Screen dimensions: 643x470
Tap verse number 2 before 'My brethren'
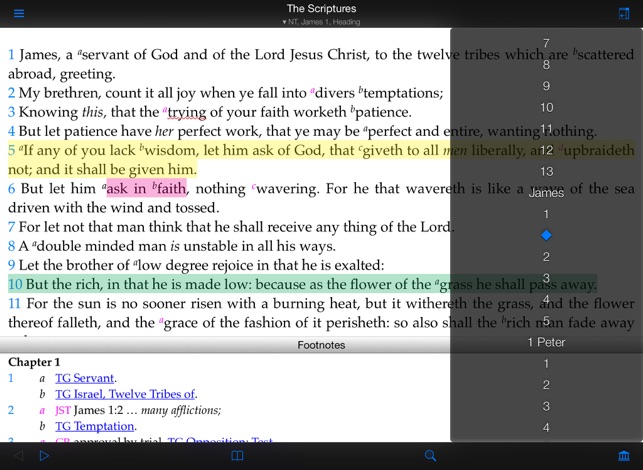(x=11, y=93)
